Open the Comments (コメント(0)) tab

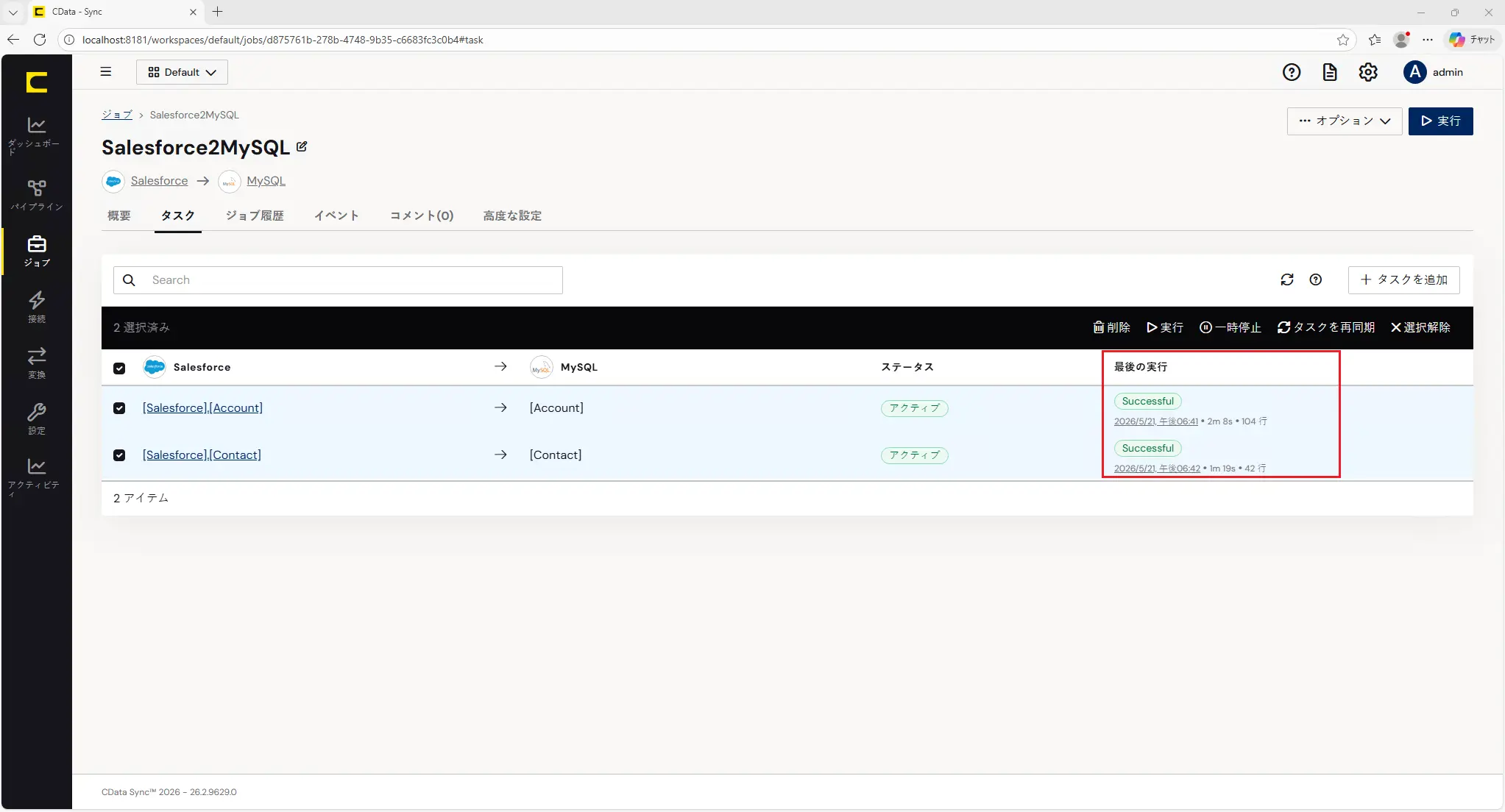[x=422, y=216]
